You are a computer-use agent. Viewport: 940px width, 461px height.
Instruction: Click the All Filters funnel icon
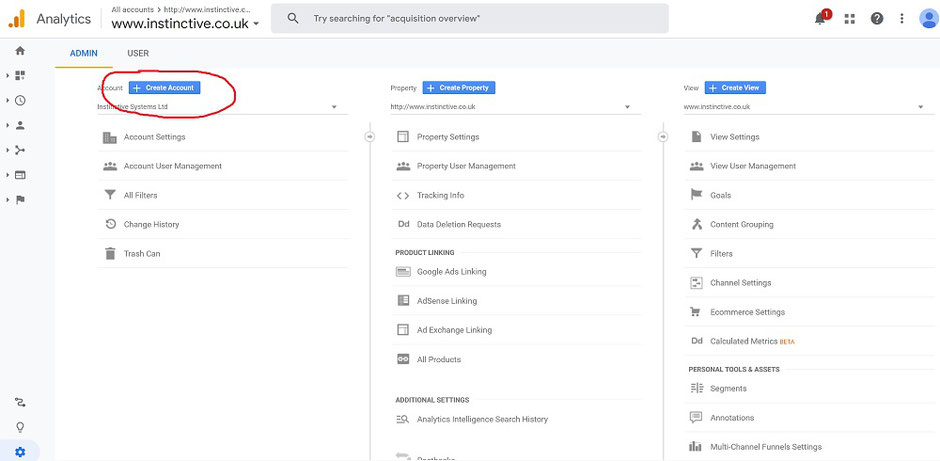(x=110, y=195)
